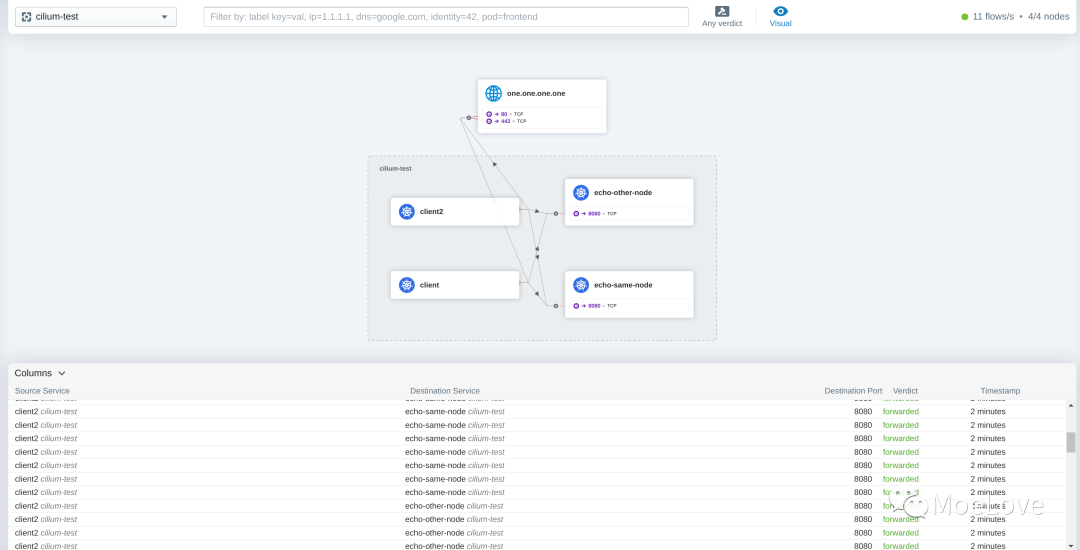Click the echo-same-node Kubernetes icon
This screenshot has width=1080, height=550.
pos(581,285)
